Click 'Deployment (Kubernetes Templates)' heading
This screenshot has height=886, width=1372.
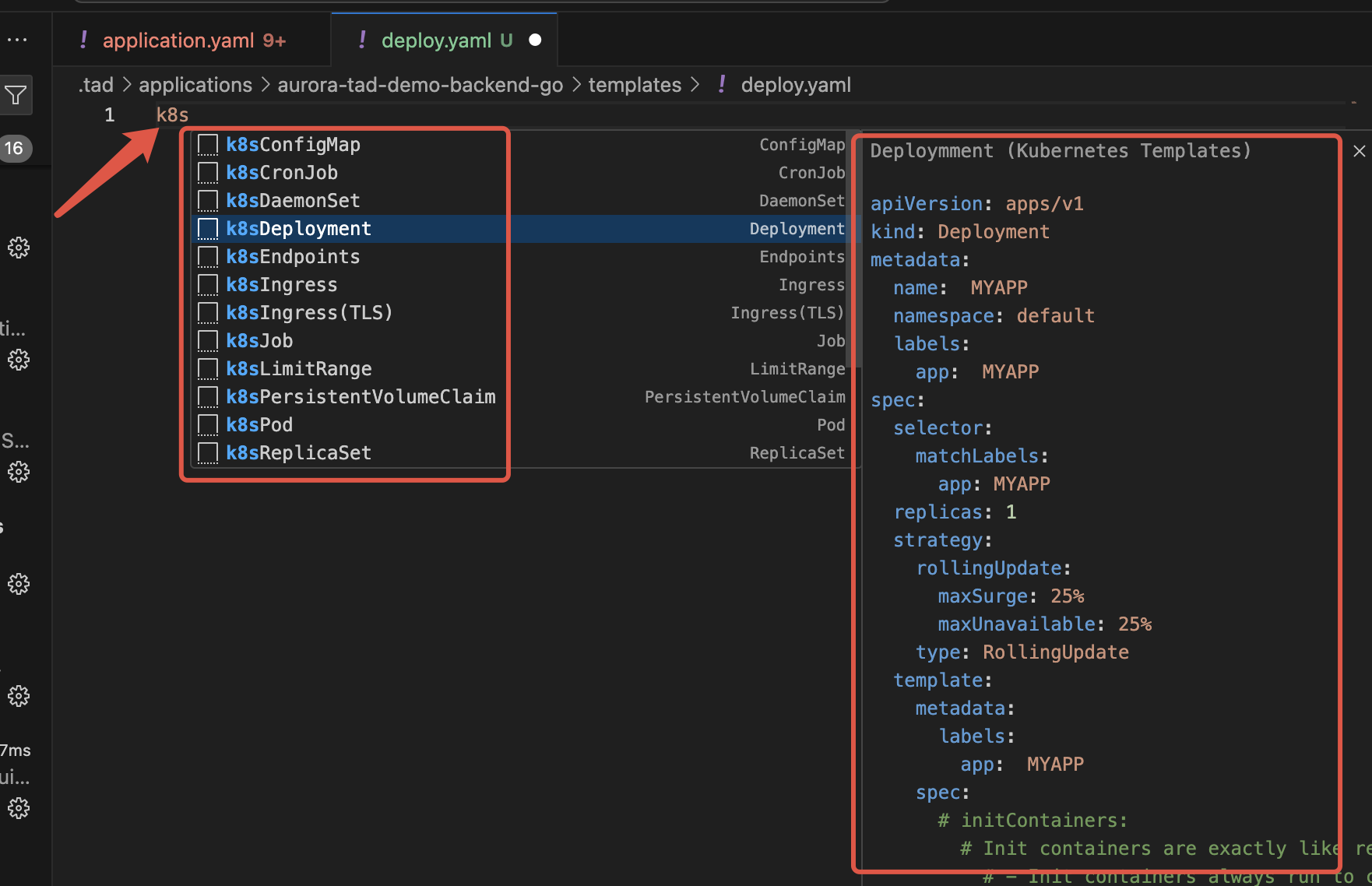pos(1061,151)
